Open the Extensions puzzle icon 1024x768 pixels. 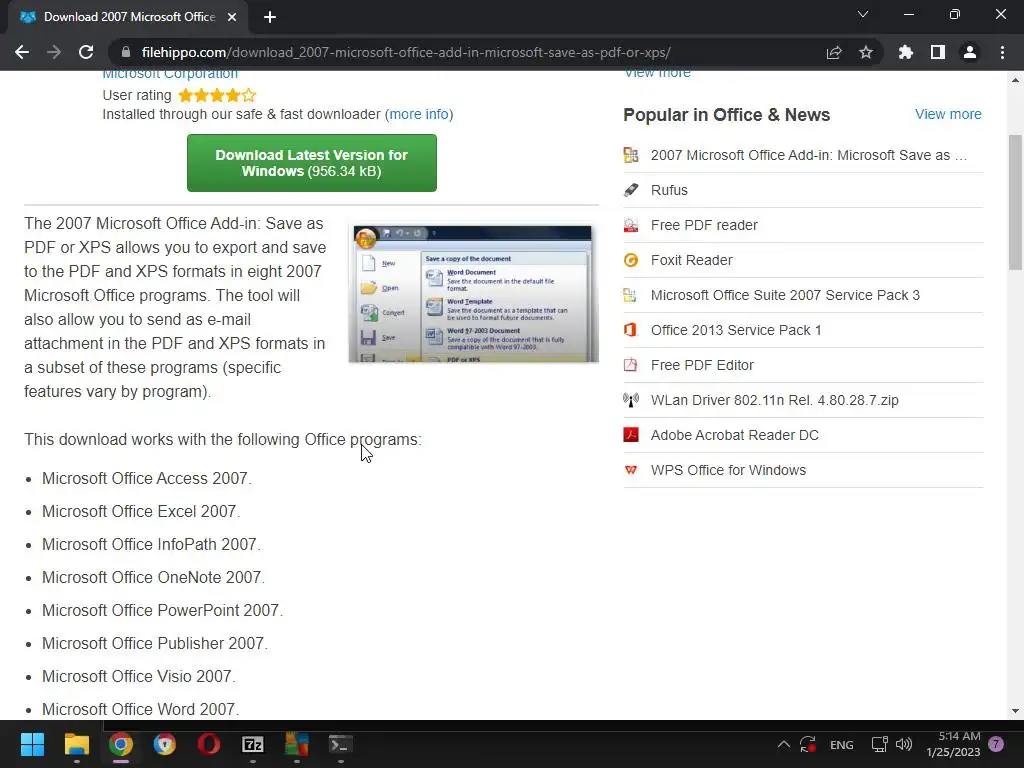click(x=906, y=52)
